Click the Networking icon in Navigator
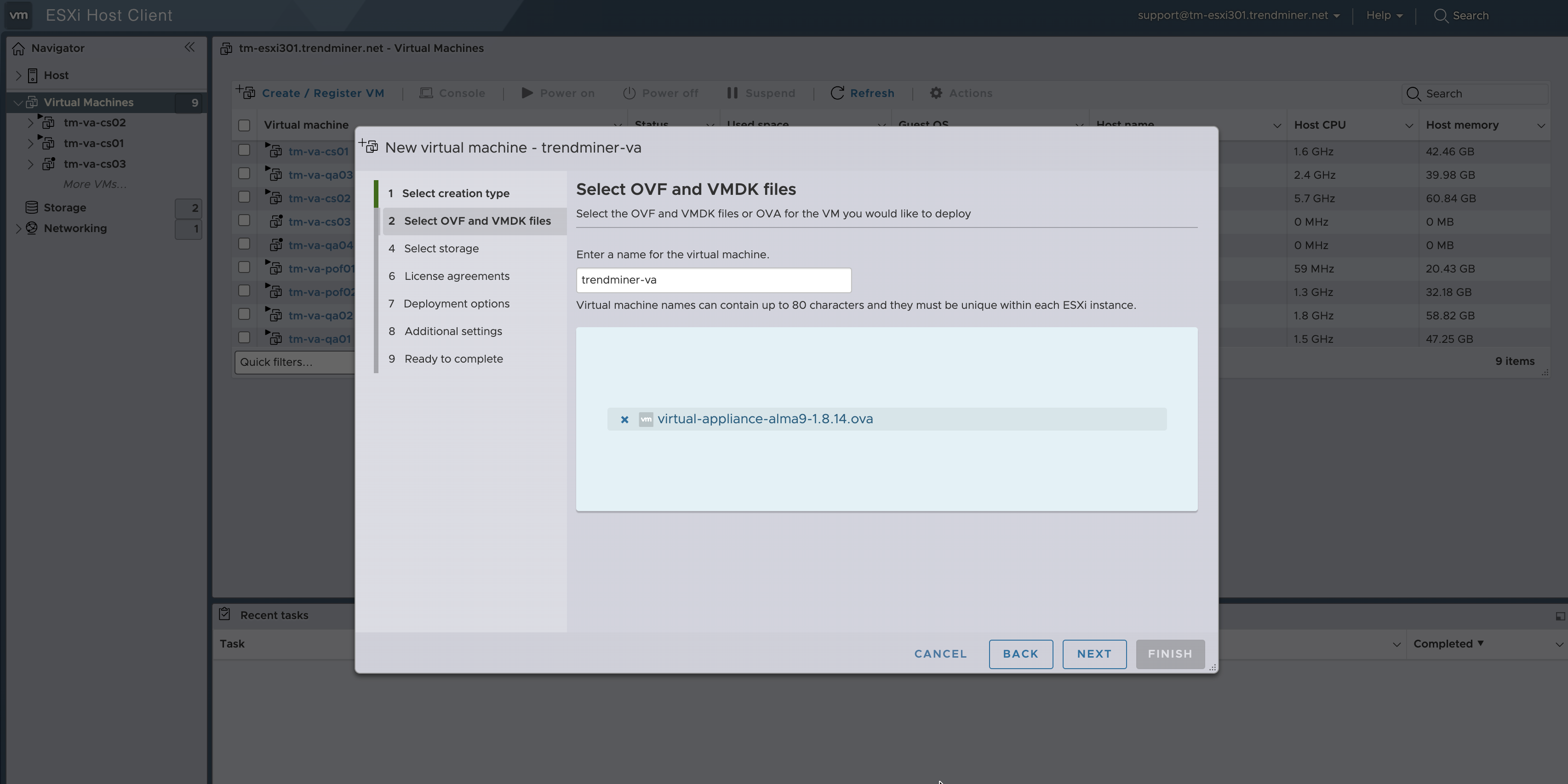The width and height of the screenshot is (1568, 784). coord(32,228)
